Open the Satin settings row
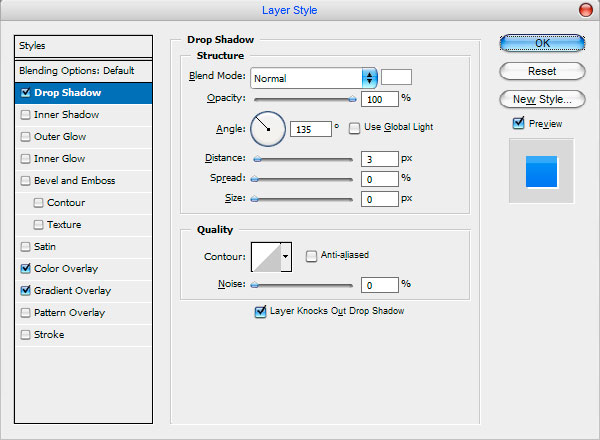The image size is (600, 440). click(x=83, y=247)
